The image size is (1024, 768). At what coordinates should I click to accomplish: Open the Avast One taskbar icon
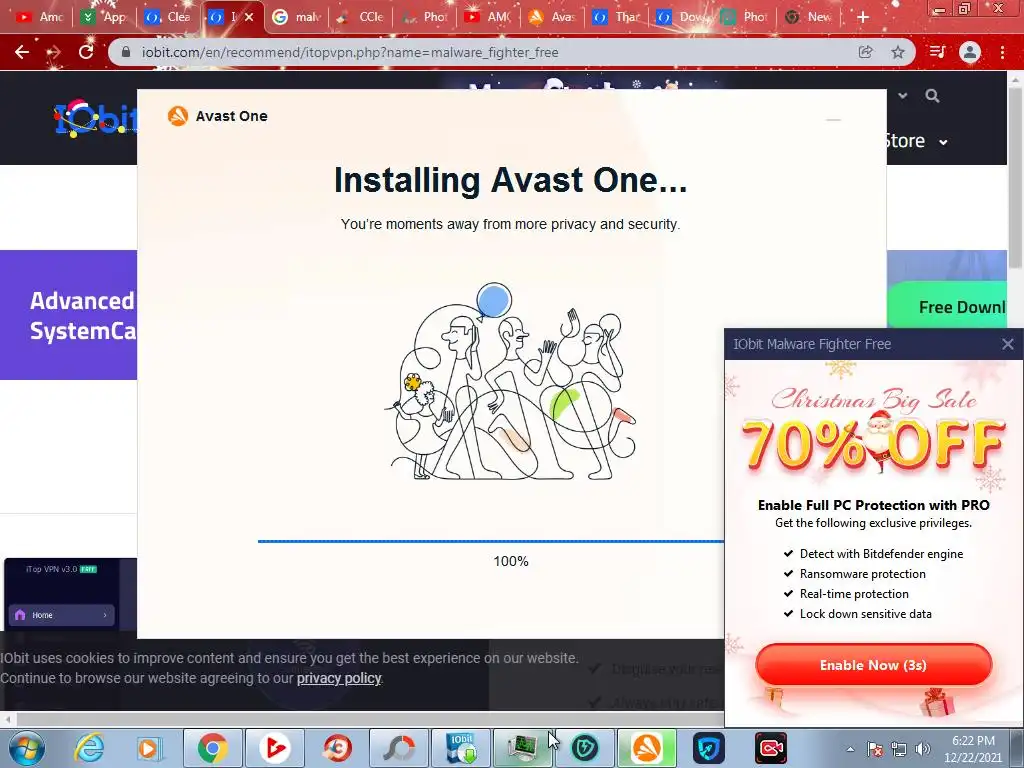(x=647, y=748)
